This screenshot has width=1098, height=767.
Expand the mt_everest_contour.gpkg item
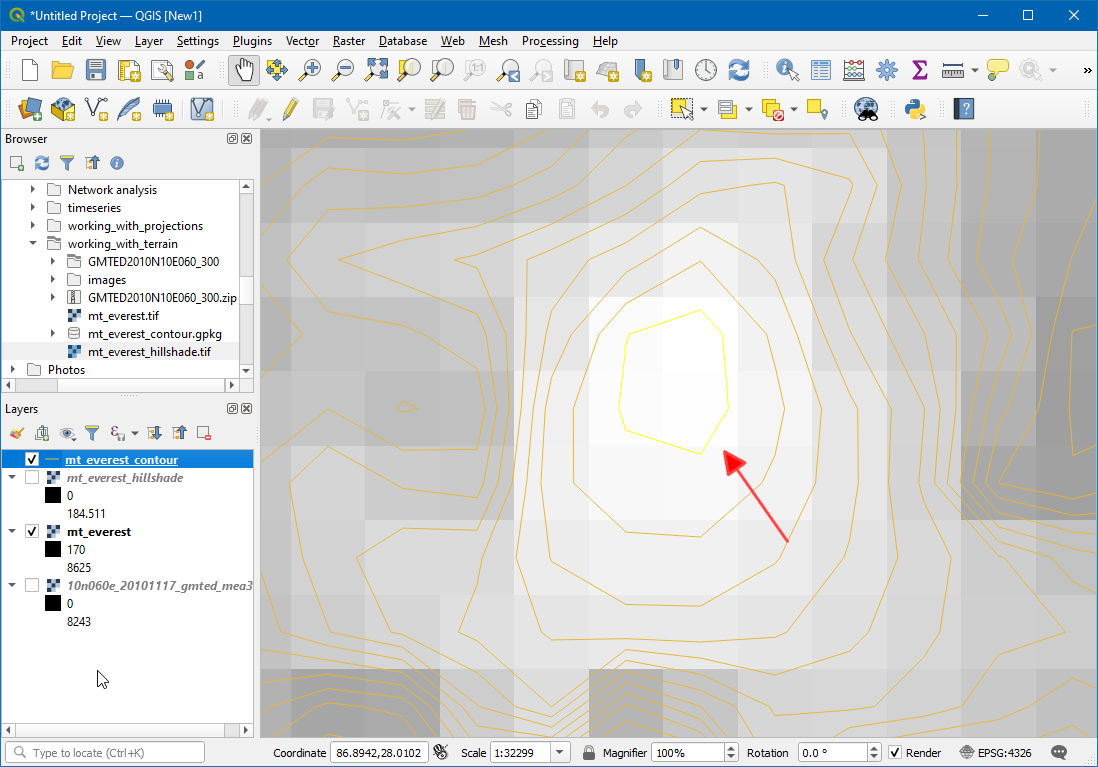53,334
